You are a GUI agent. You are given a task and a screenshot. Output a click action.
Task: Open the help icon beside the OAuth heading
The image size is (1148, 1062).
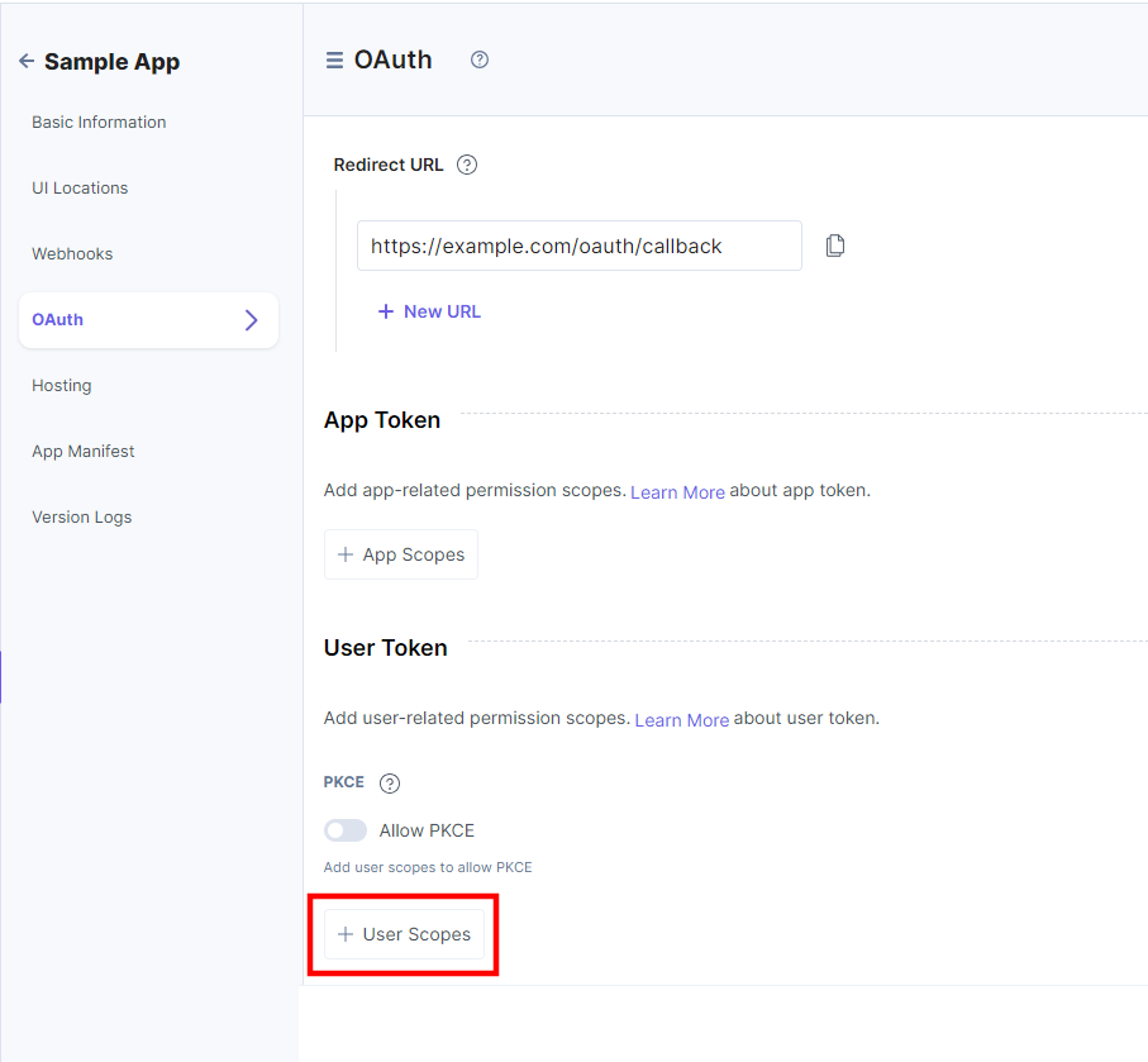tap(479, 60)
